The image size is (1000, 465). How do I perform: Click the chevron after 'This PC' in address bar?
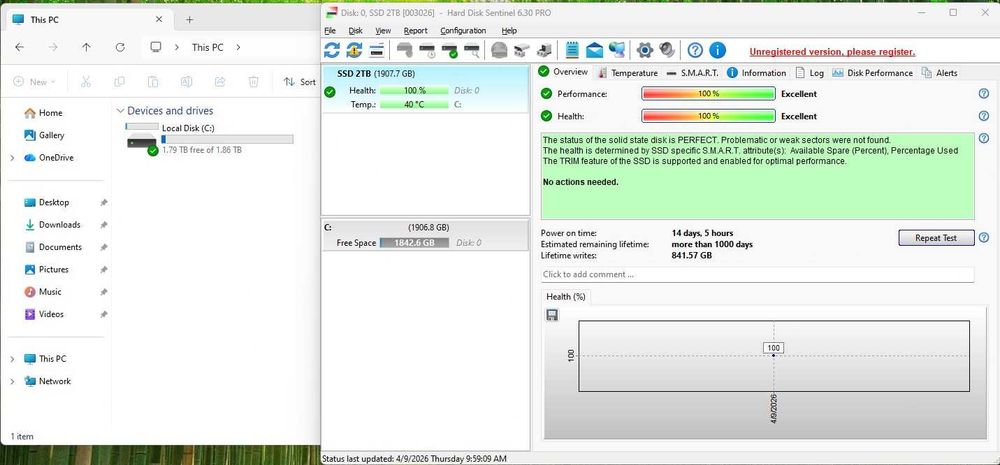(238, 47)
